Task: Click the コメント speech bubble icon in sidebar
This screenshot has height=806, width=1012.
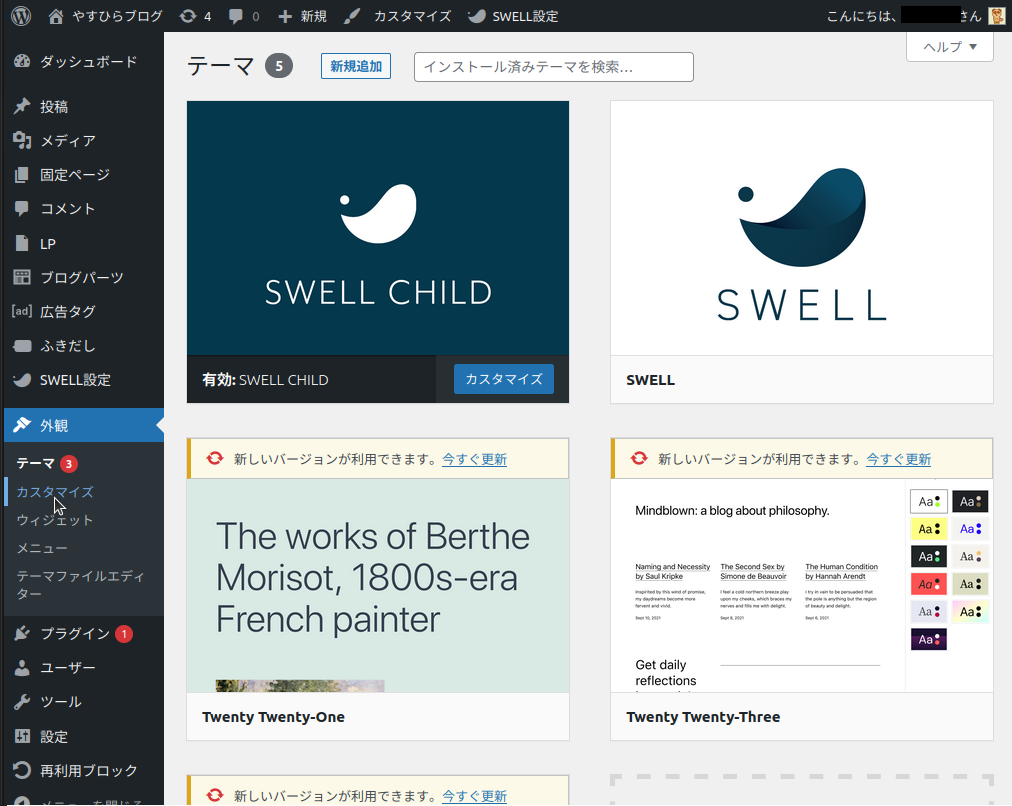Action: click(x=22, y=208)
